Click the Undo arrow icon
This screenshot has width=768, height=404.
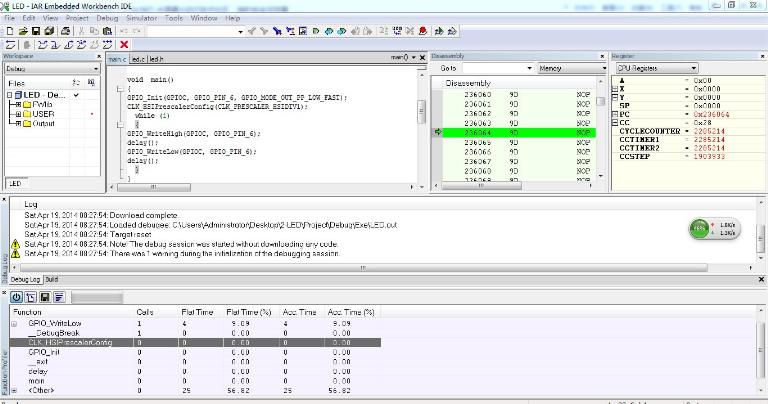[123, 31]
